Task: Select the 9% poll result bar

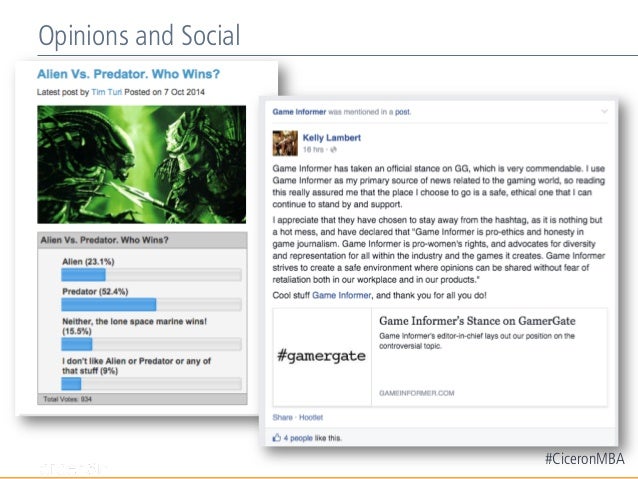Action: tap(151, 384)
